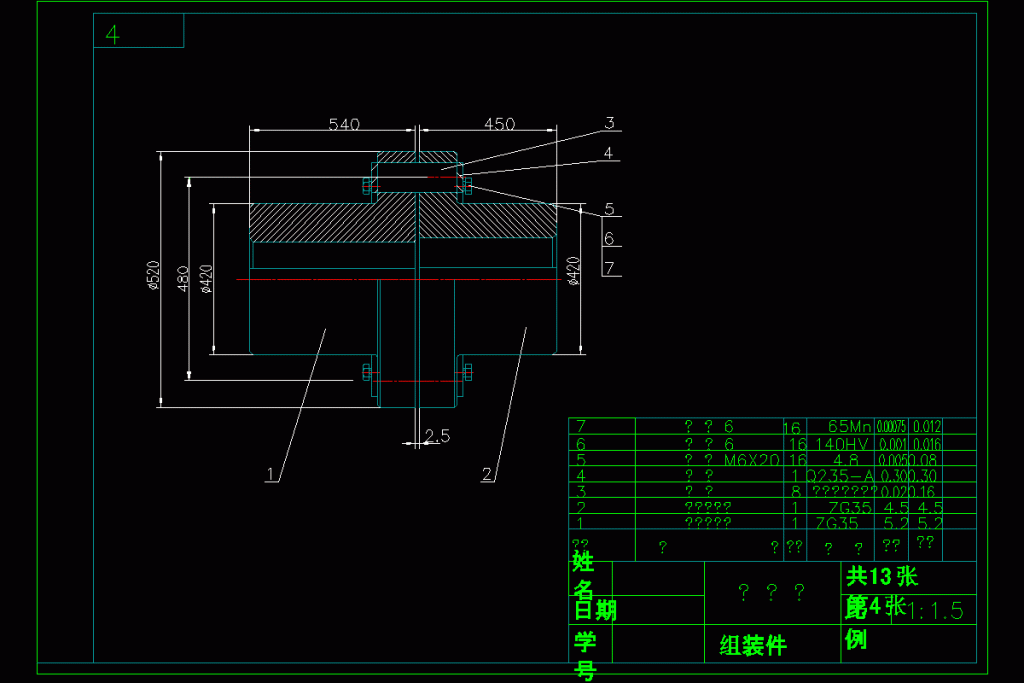Screen dimensions: 1024x683
Task: Click the ø520 diameter dimension label
Action: coord(153,275)
